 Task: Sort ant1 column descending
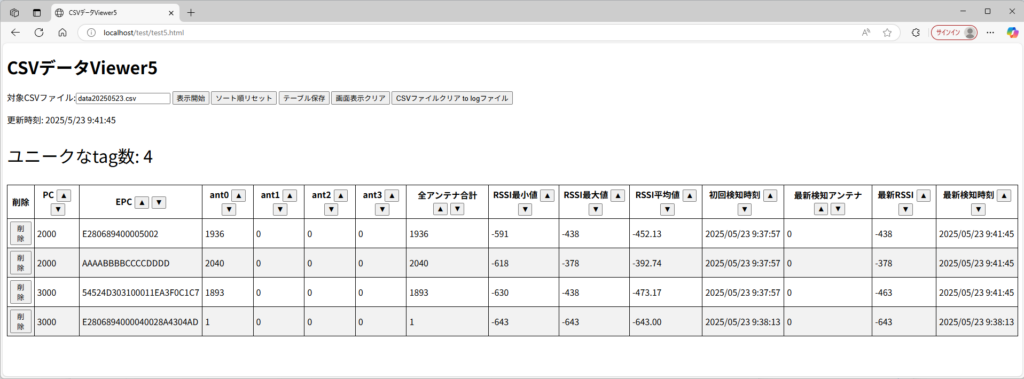[x=279, y=210]
